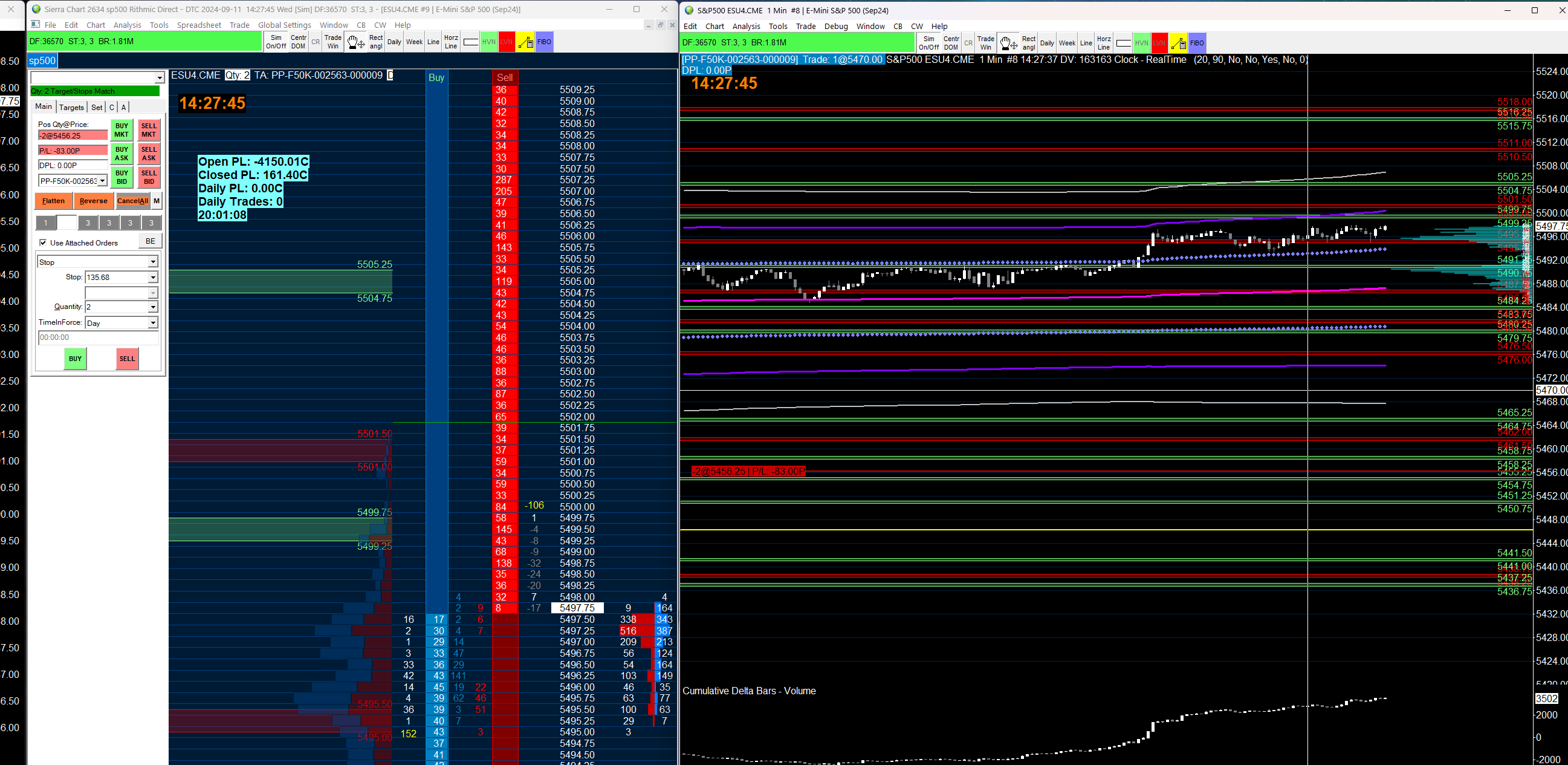Click the SELL MKT button

149,130
